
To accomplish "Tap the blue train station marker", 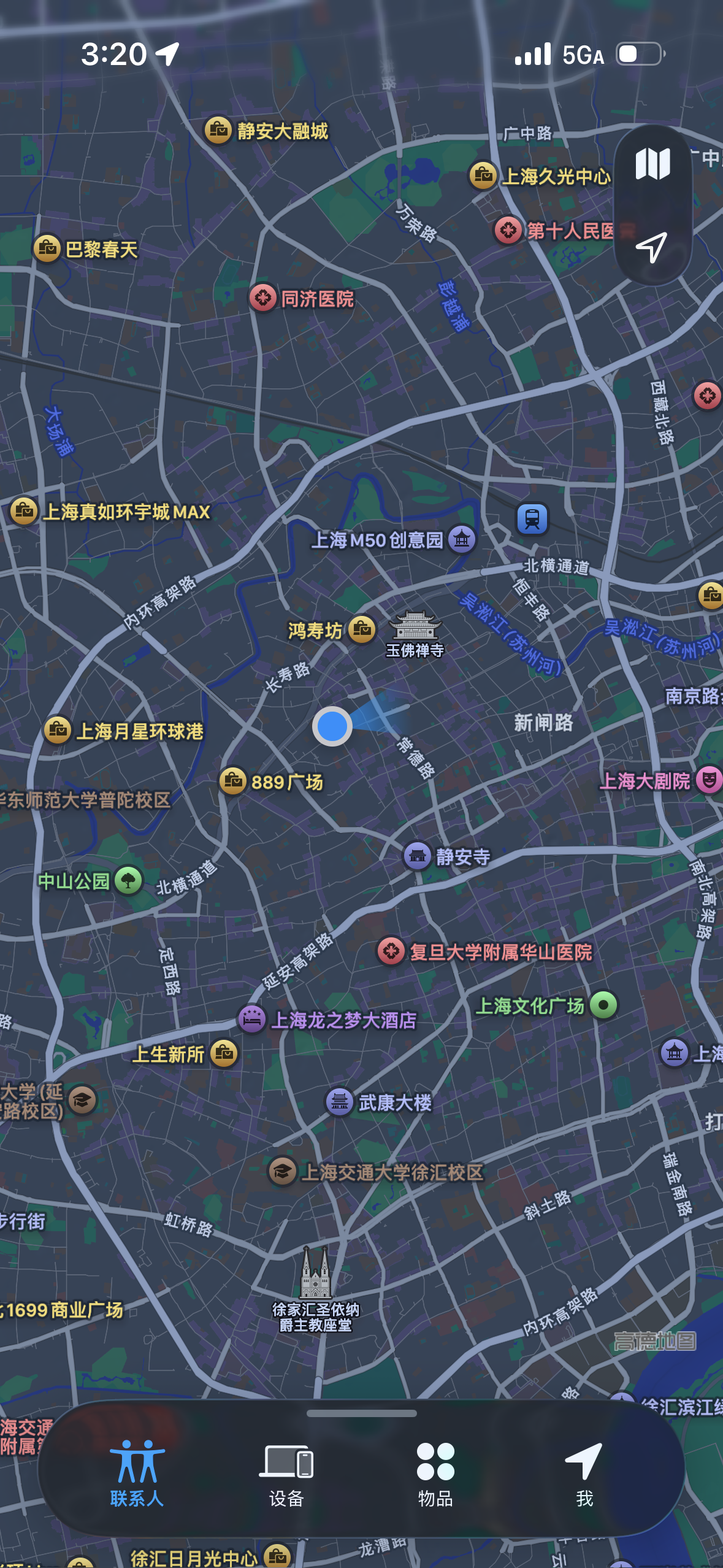I will coord(532,518).
